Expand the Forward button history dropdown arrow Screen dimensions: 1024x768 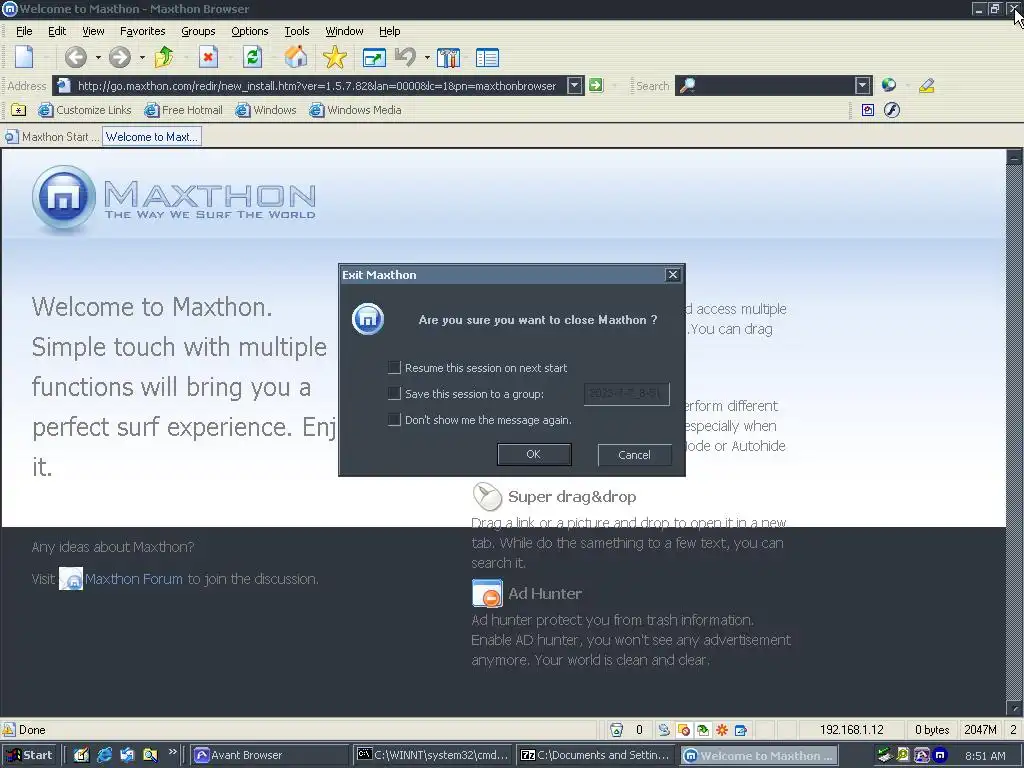pyautogui.click(x=142, y=58)
